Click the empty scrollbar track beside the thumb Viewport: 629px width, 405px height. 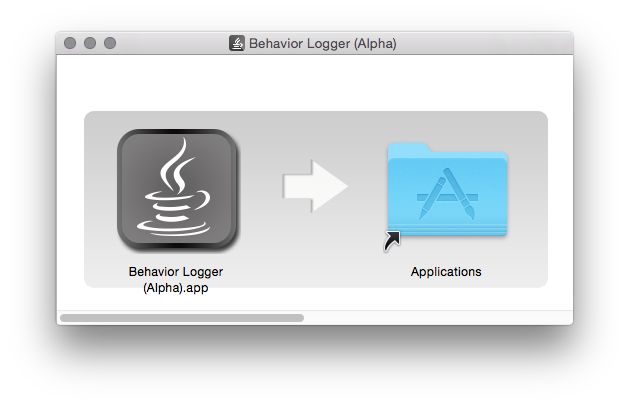438,318
